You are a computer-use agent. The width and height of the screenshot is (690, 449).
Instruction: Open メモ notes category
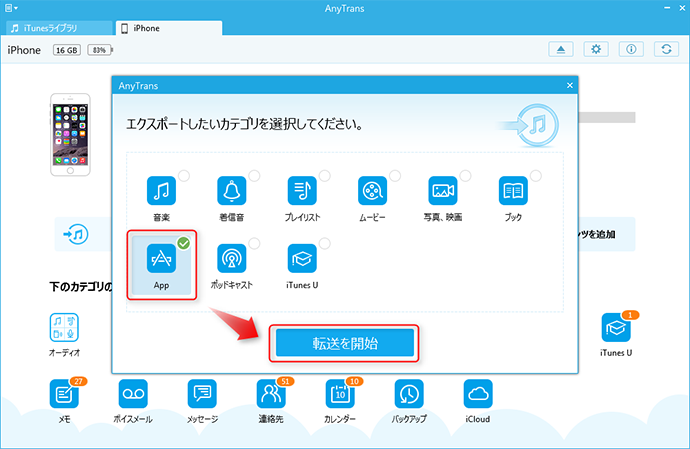click(64, 394)
